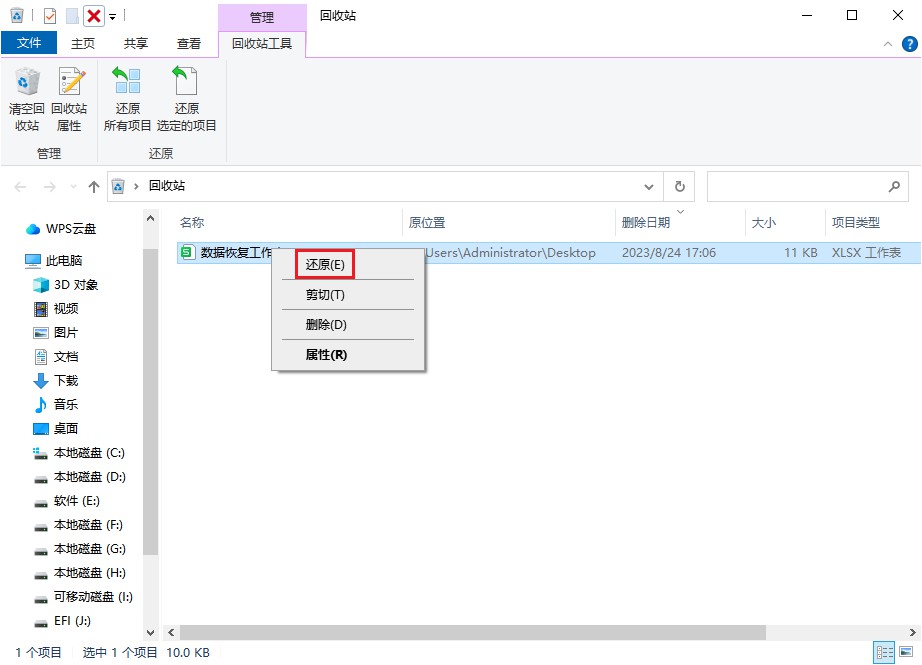Screen dimensions: 922x665
Task: Click Restore selected items (还原选定的项目)
Action: (186, 99)
